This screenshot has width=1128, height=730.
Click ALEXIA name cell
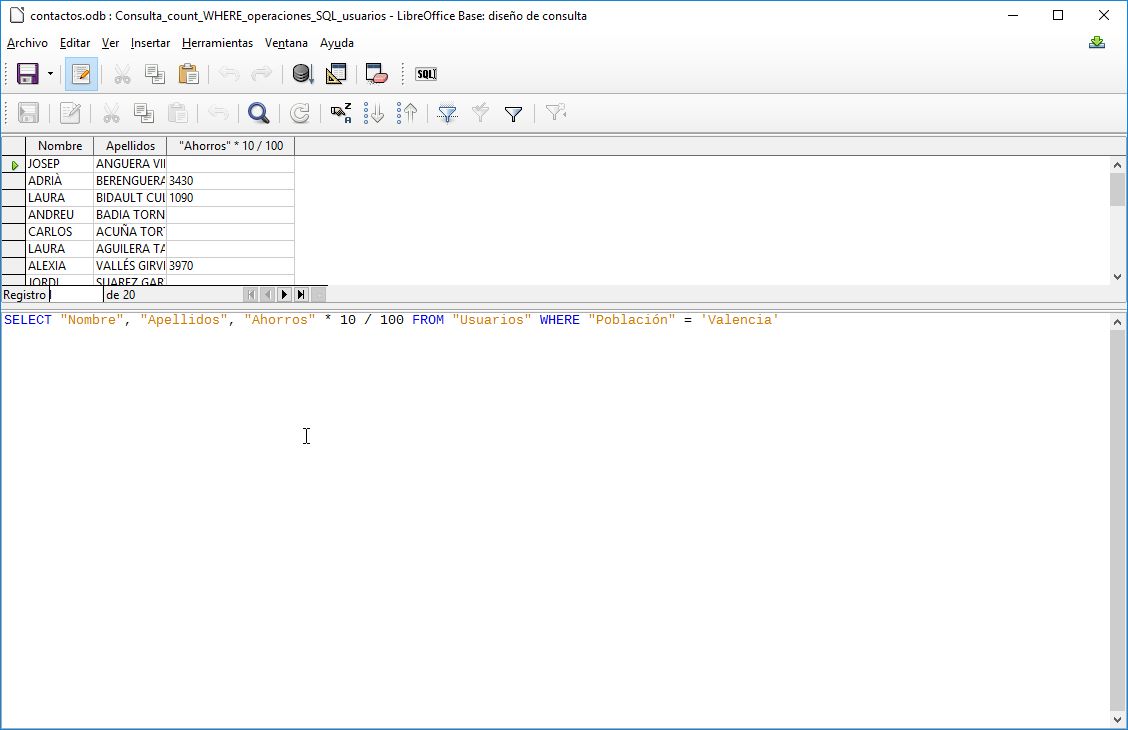60,265
